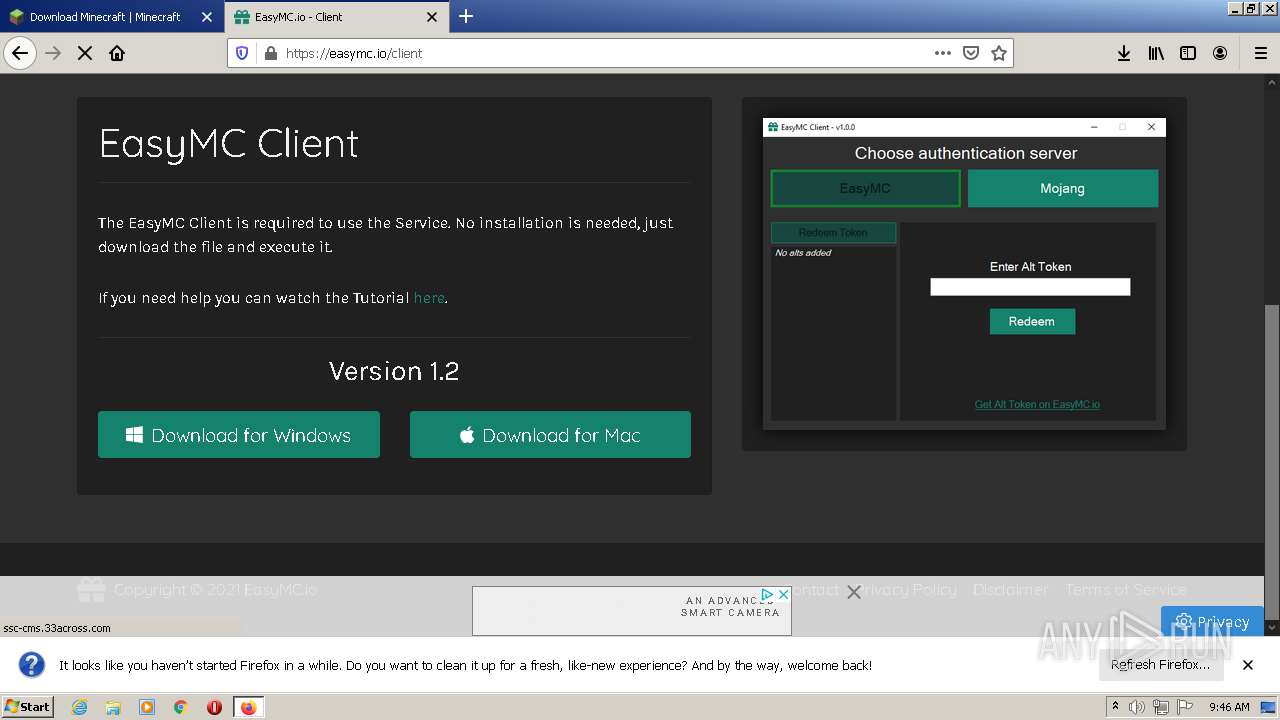Screen dimensions: 1280x720
Task: Click the smart camera advertisement
Action: pyautogui.click(x=632, y=611)
